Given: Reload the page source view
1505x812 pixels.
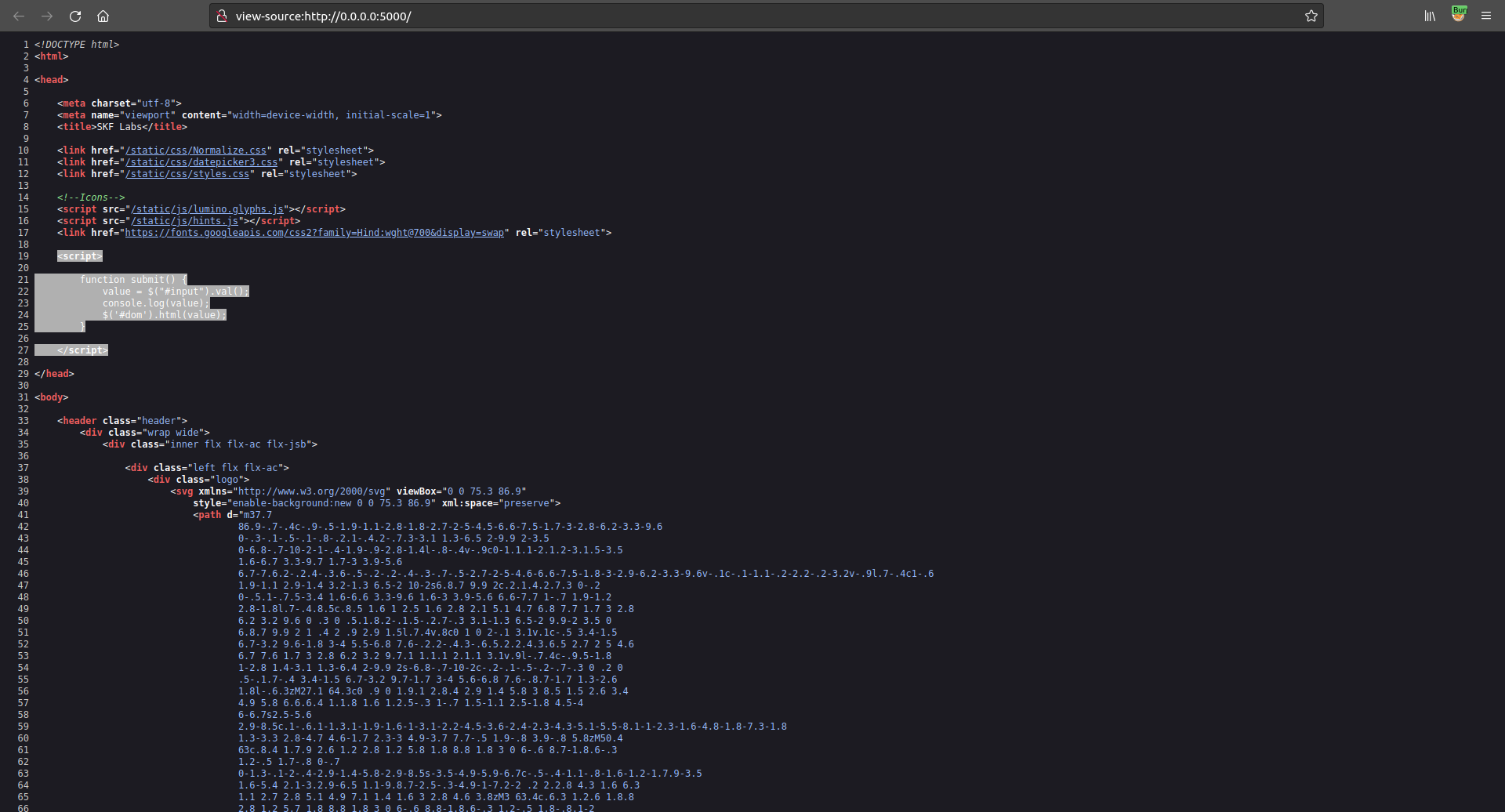Looking at the screenshot, I should 75,16.
